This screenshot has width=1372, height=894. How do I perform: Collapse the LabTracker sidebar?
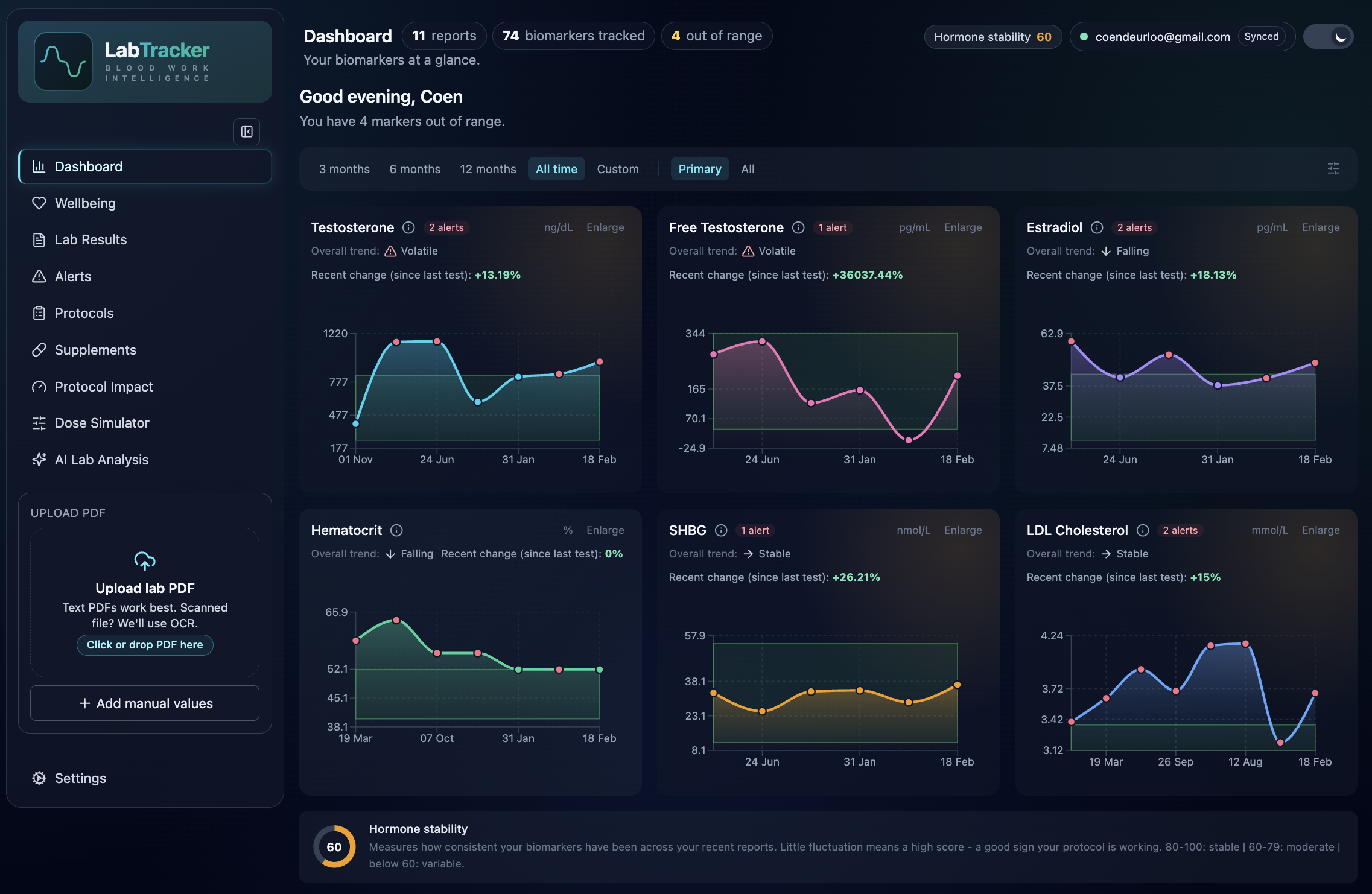tap(246, 132)
